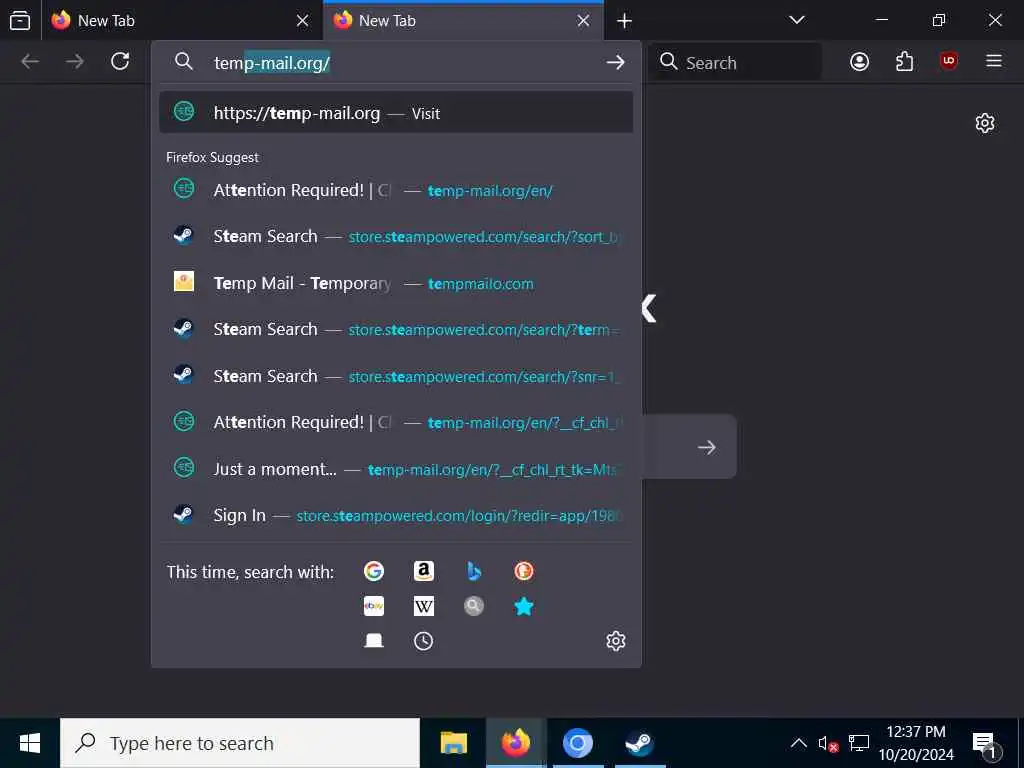Open Temp Mail tempmailo.com suggestion
Viewport: 1024px width, 768px height.
coord(396,283)
